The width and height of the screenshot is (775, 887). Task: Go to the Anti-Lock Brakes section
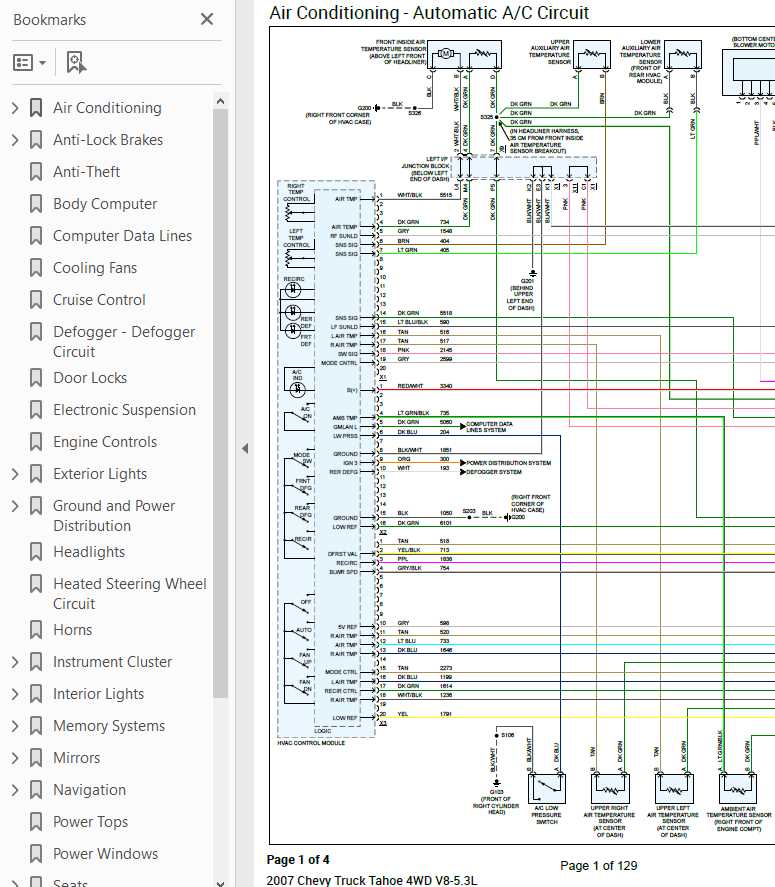(x=108, y=140)
